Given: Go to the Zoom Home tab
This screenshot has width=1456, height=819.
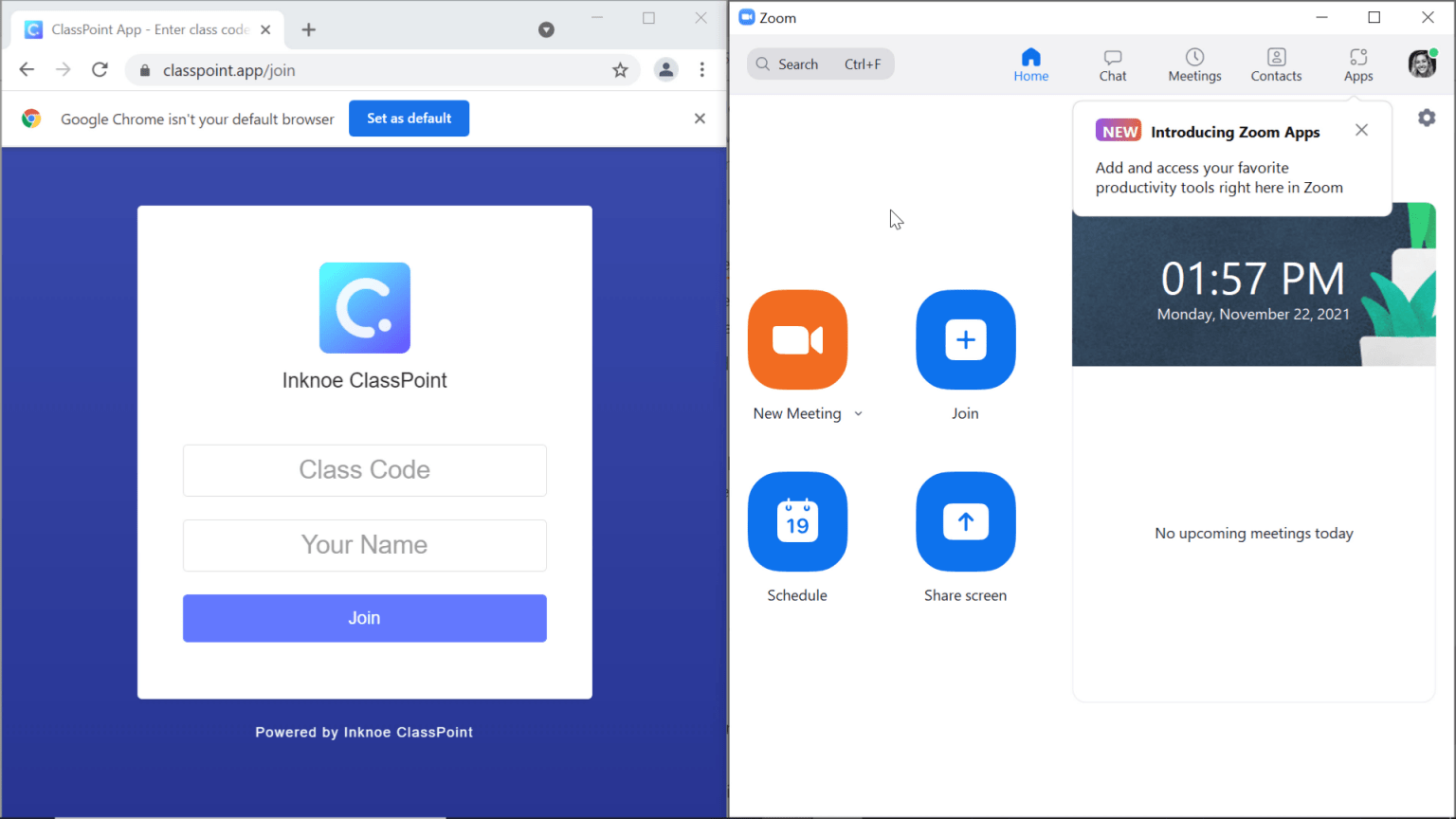Looking at the screenshot, I should pos(1031,65).
